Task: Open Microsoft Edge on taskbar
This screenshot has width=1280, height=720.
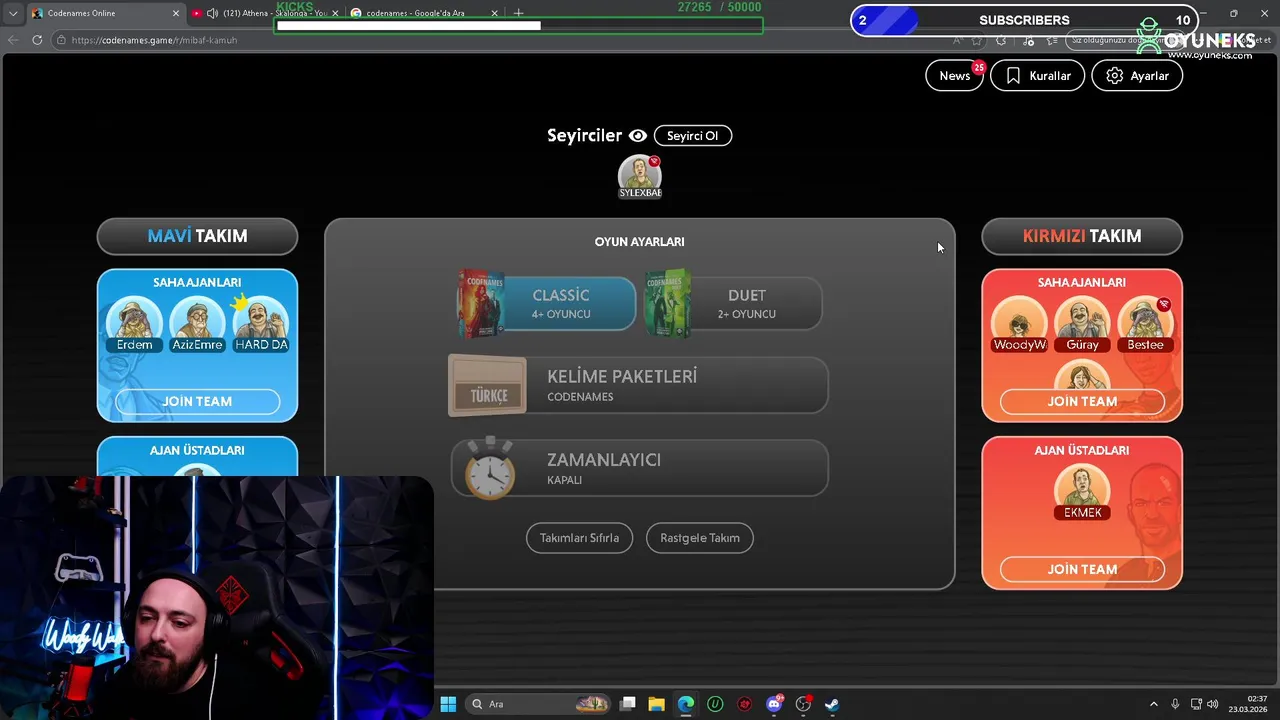Action: click(x=686, y=704)
